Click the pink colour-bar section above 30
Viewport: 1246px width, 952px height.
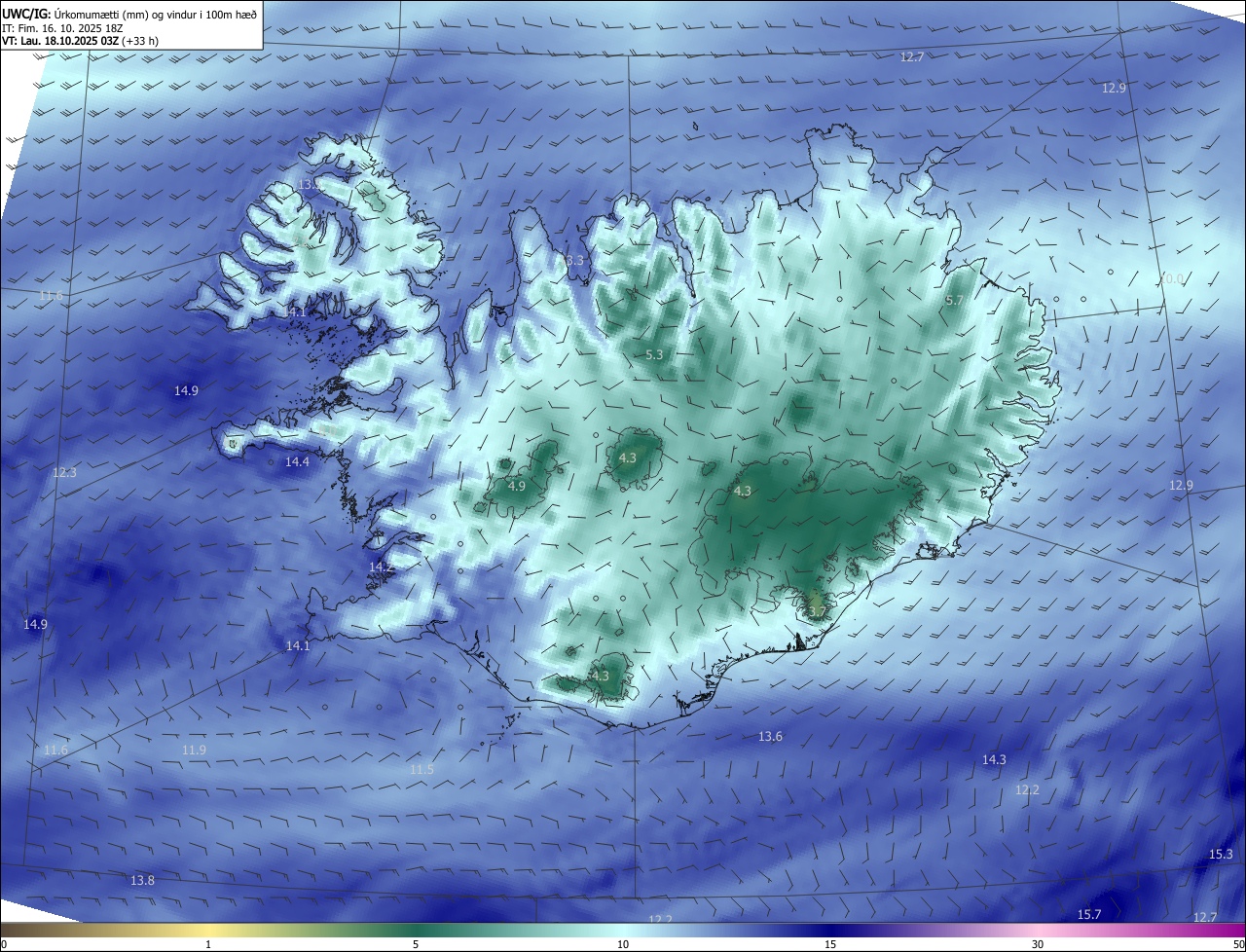pyautogui.click(x=1038, y=930)
